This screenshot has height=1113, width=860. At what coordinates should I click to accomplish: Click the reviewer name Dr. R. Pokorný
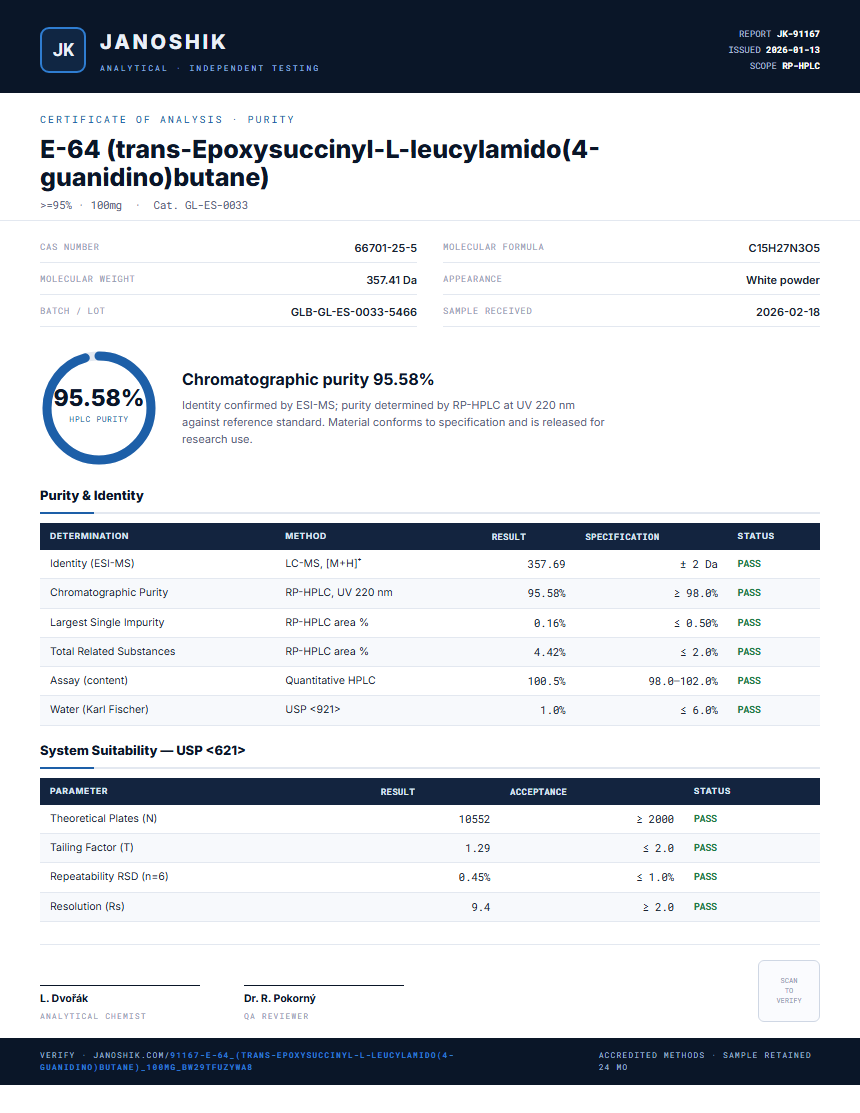[280, 998]
